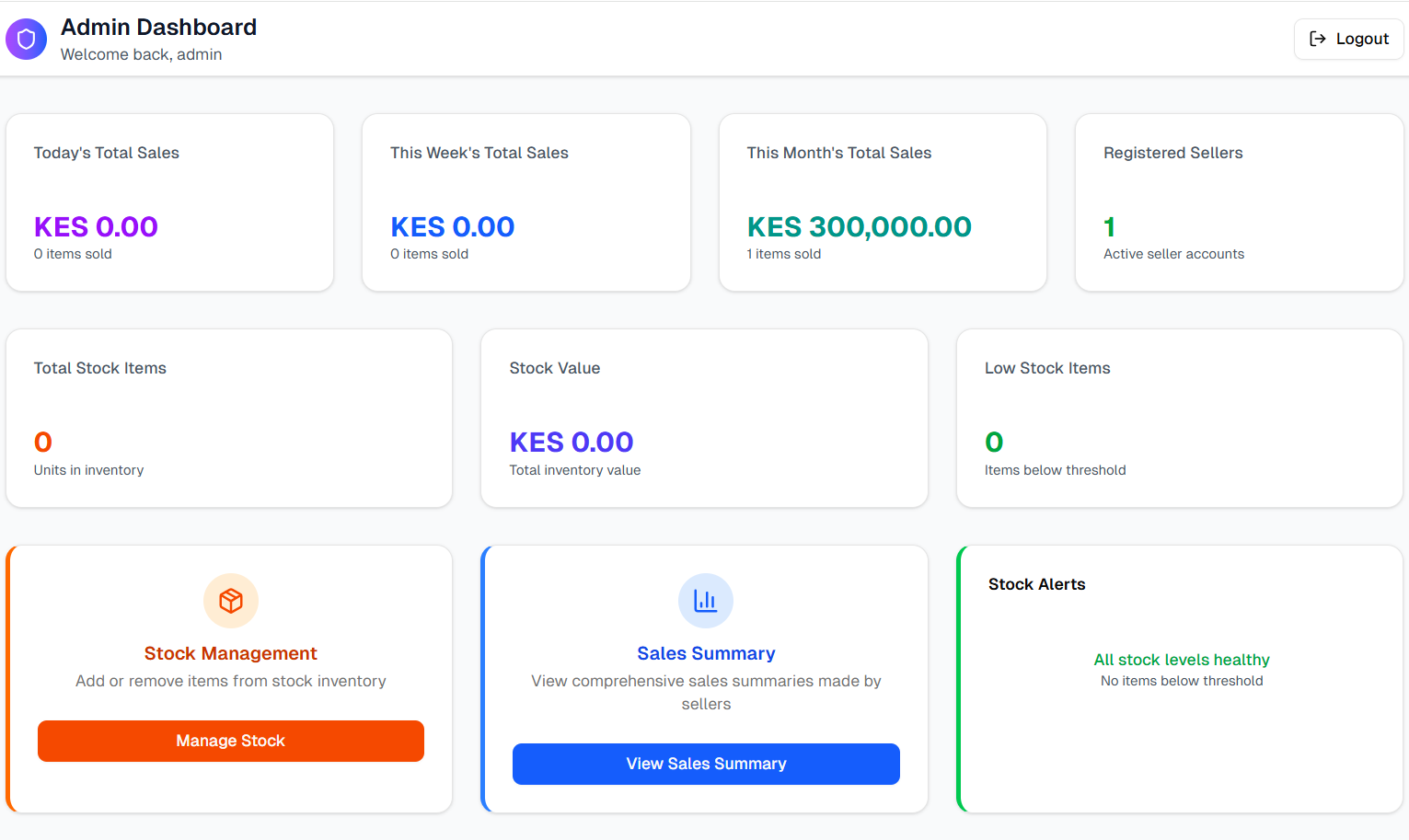
Task: Click the Logout button
Action: coord(1348,39)
